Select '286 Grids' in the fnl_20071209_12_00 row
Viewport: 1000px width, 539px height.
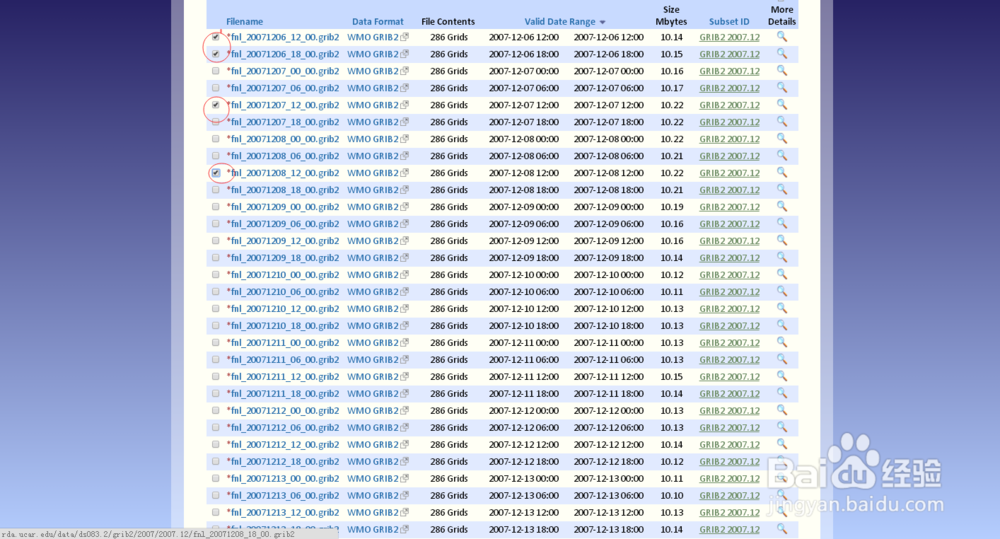(x=449, y=240)
